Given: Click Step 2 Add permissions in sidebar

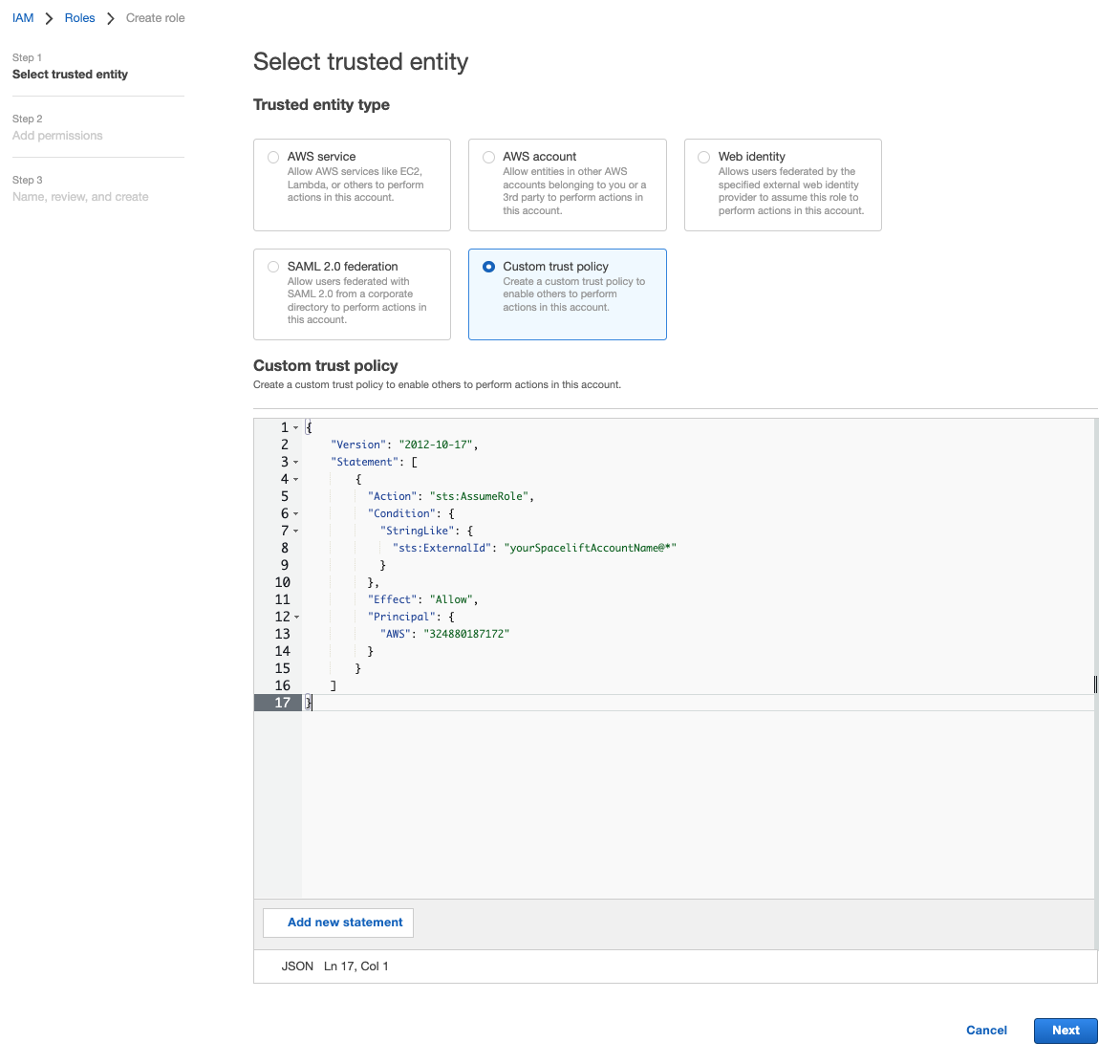Looking at the screenshot, I should coord(58,135).
